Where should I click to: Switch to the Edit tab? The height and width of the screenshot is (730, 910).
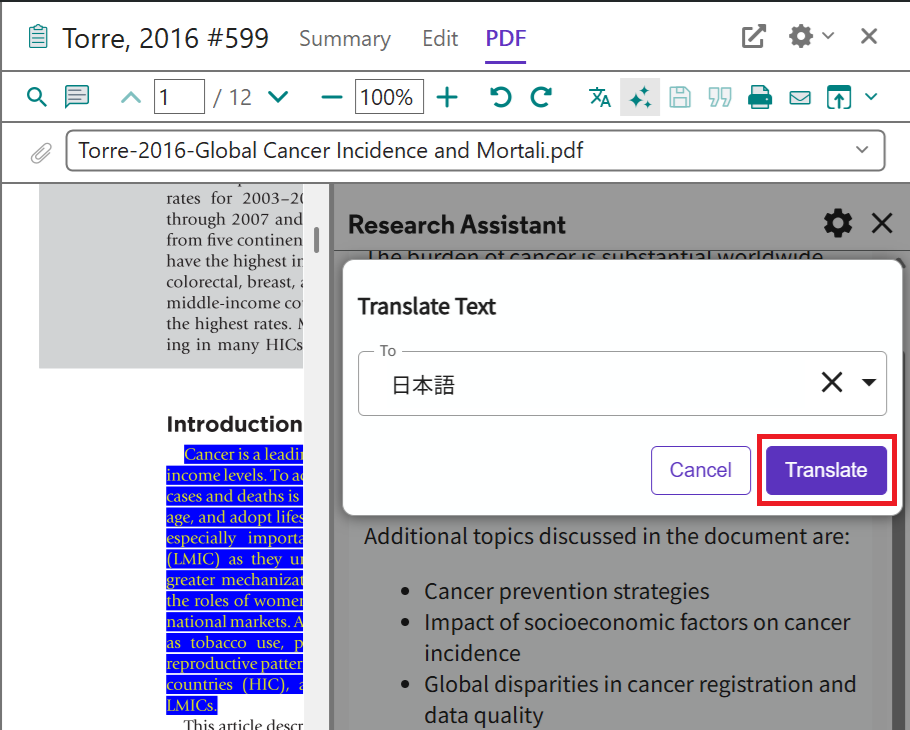click(440, 39)
